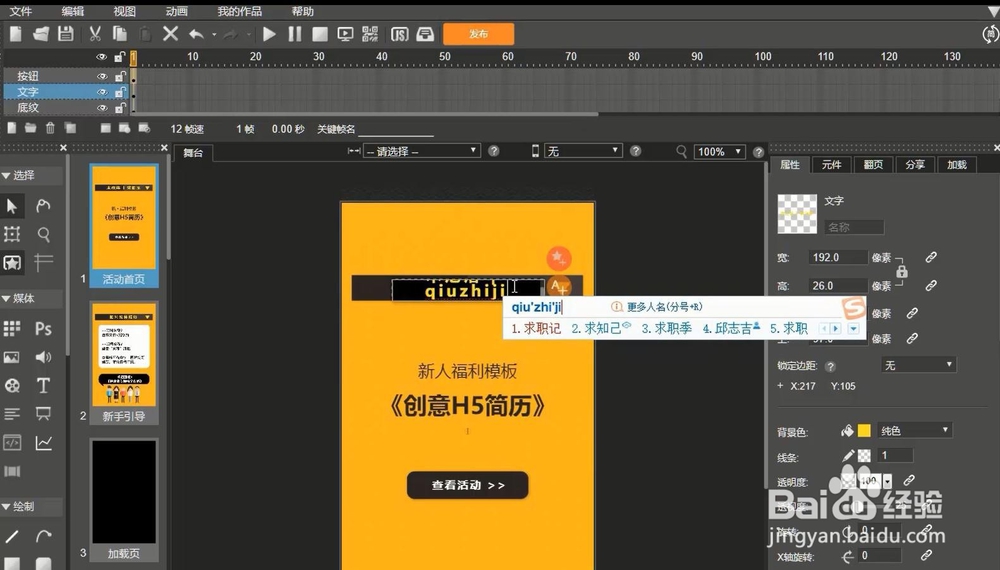1000x570 pixels.
Task: Switch to the 分享 tab
Action: [x=915, y=164]
